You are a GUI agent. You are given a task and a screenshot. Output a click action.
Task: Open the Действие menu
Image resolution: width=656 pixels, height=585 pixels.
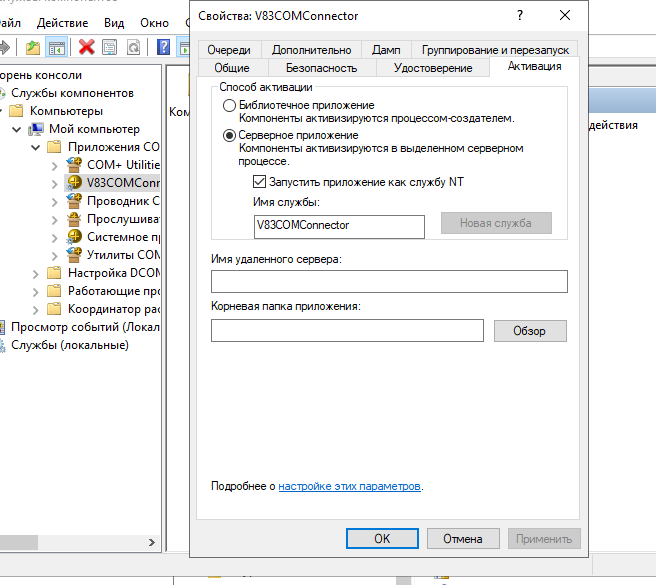coord(62,23)
